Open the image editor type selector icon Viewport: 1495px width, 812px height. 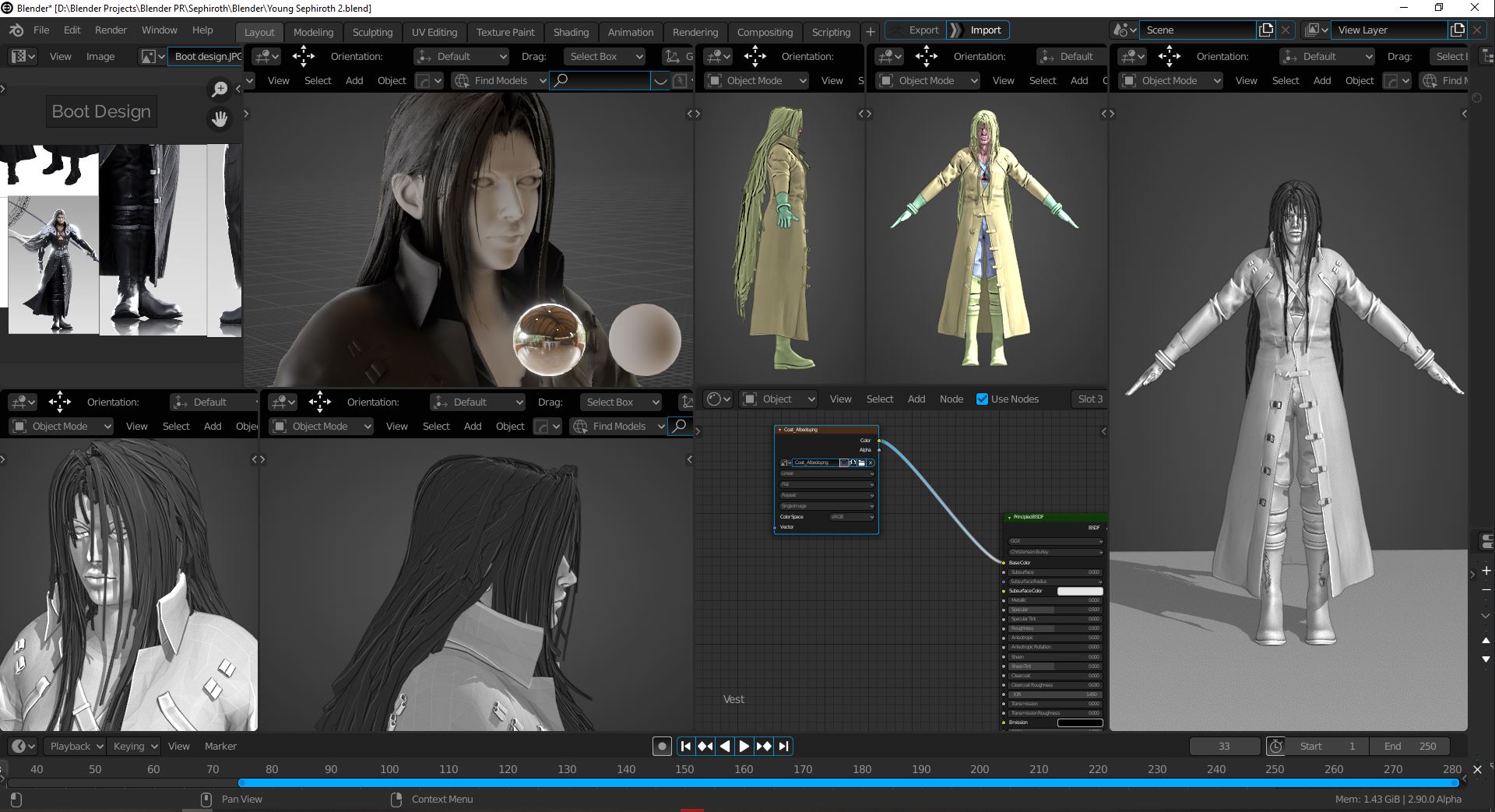(22, 56)
